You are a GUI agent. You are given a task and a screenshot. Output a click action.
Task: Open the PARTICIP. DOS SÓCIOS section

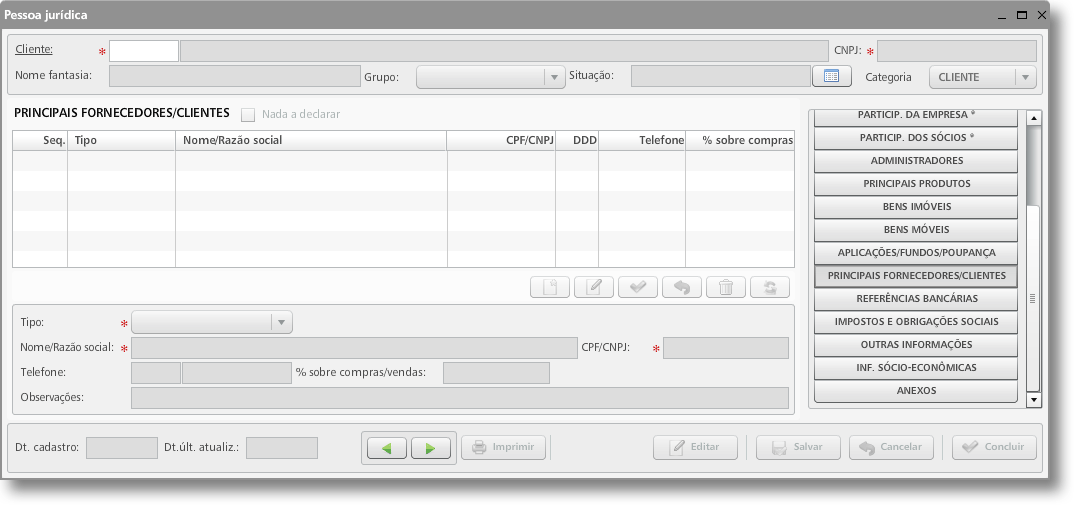916,138
